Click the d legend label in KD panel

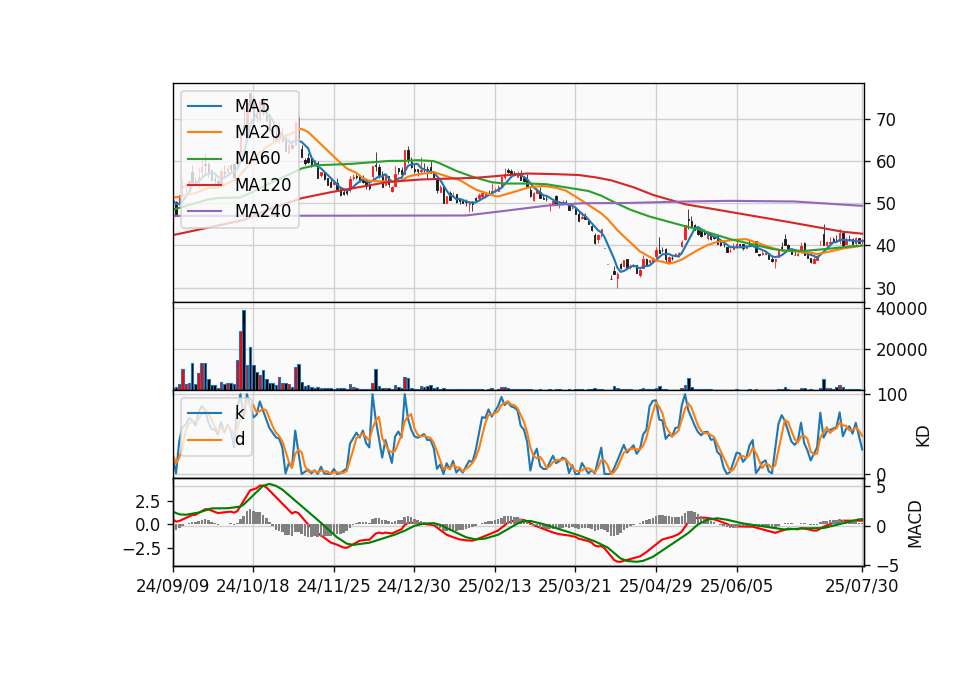tap(240, 438)
